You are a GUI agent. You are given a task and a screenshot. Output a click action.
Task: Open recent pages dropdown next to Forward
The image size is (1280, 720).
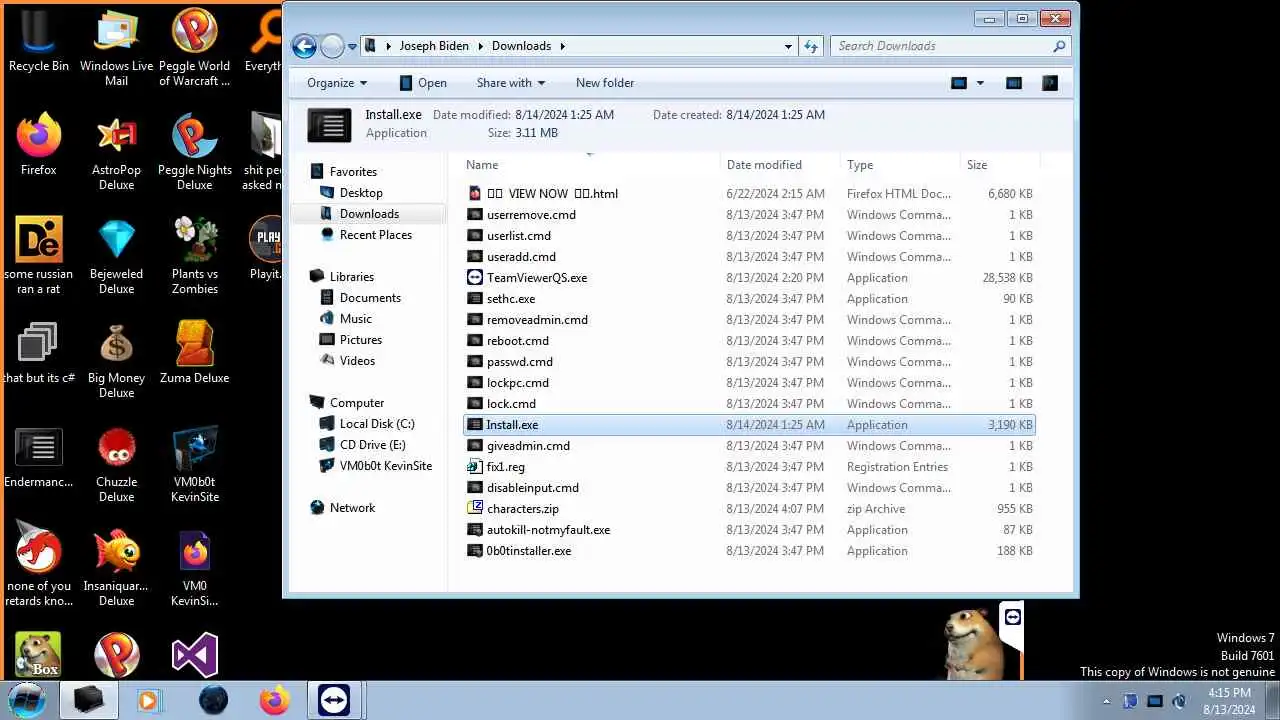(352, 46)
